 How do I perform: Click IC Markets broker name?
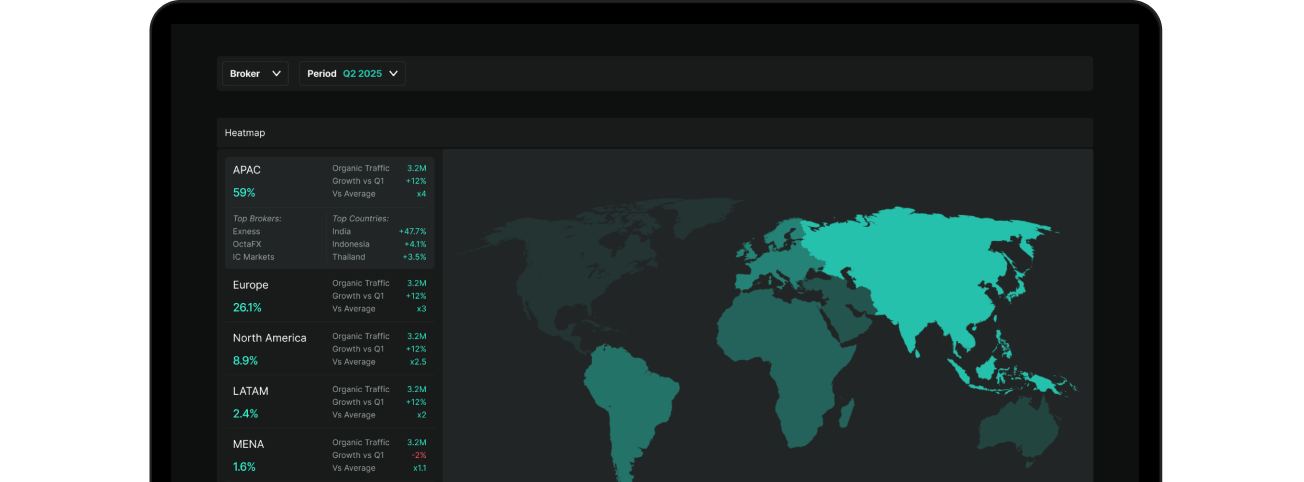[253, 257]
